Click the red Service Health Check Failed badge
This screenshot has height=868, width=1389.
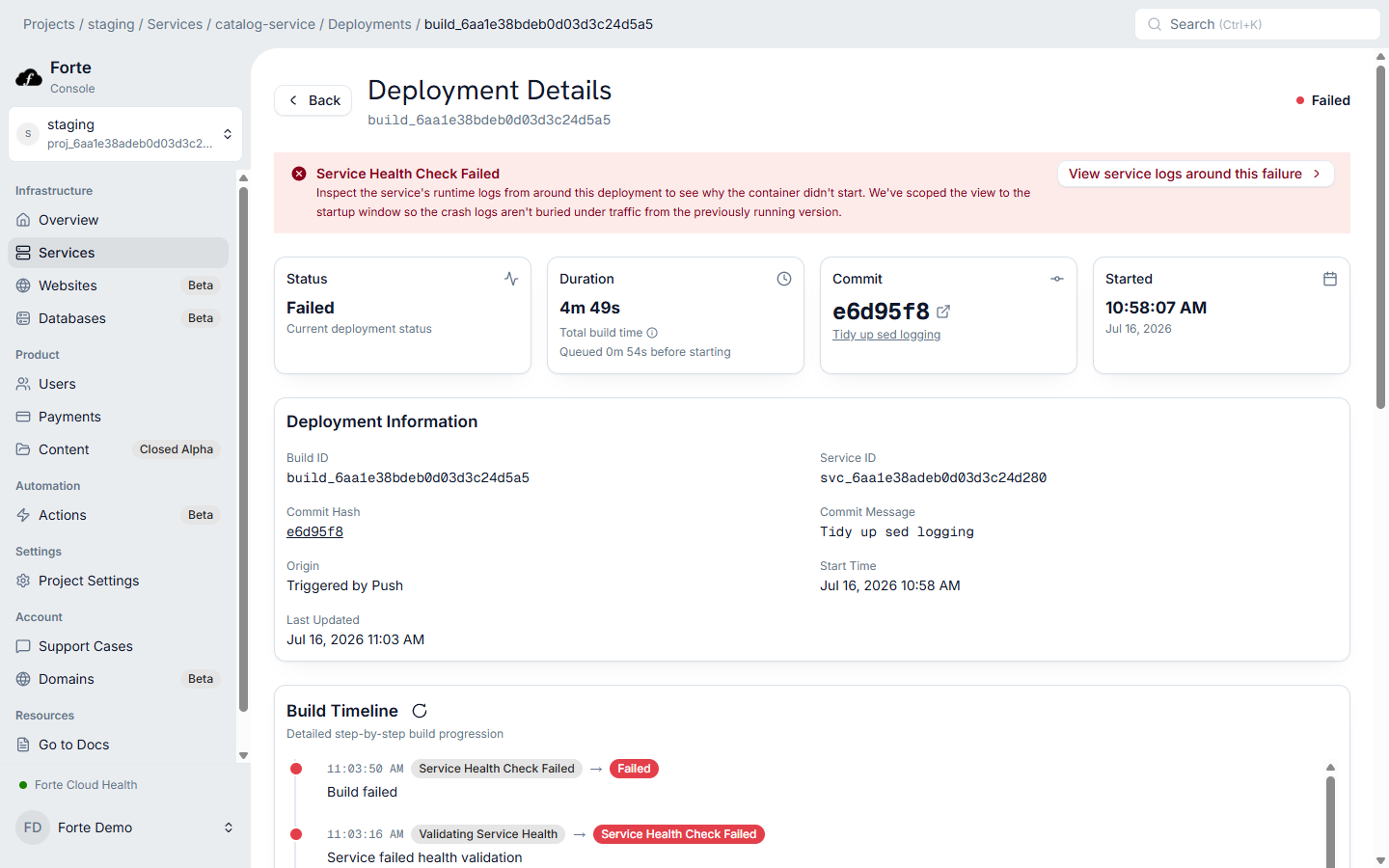point(679,834)
